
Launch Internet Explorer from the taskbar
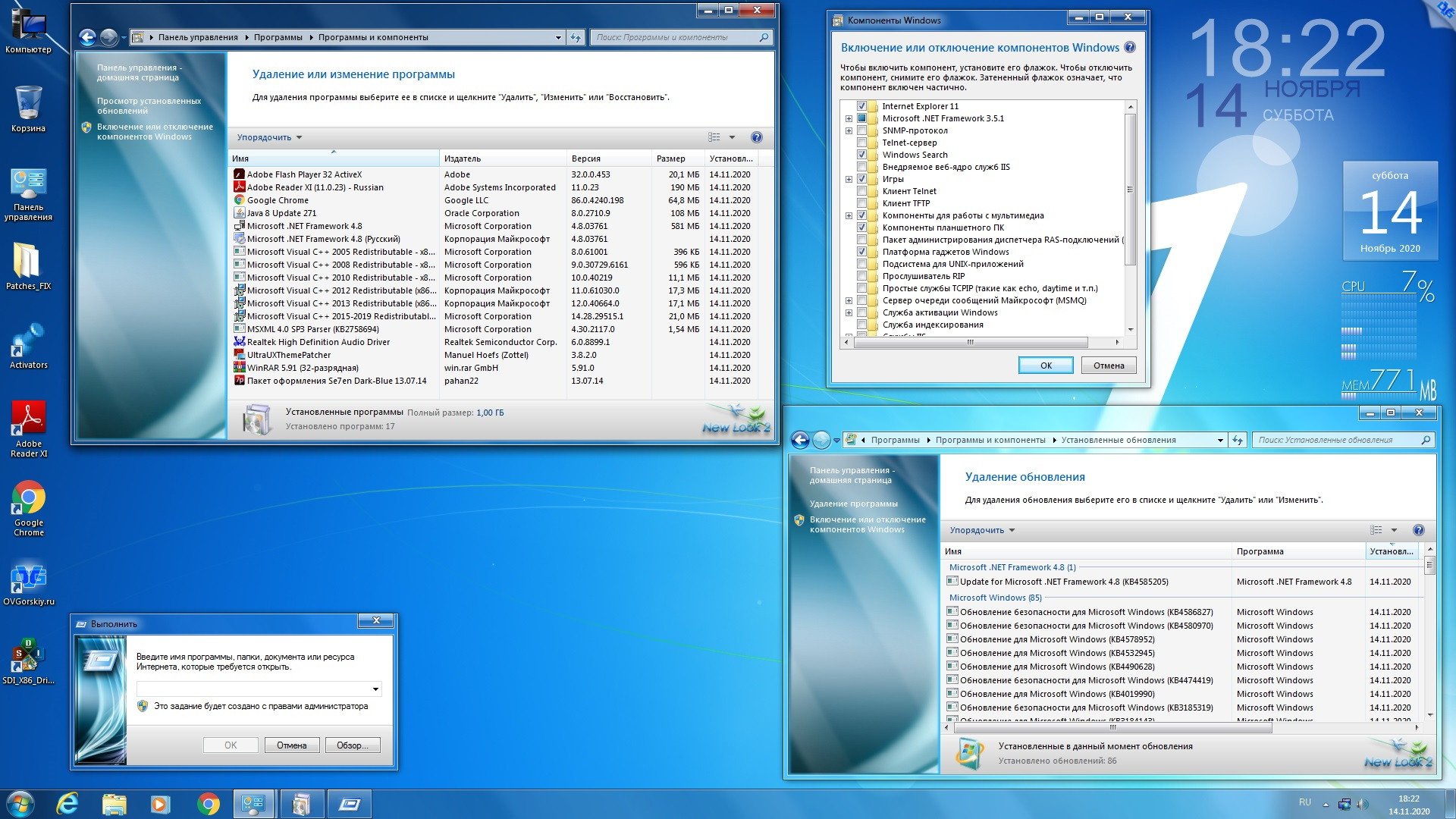click(x=67, y=804)
